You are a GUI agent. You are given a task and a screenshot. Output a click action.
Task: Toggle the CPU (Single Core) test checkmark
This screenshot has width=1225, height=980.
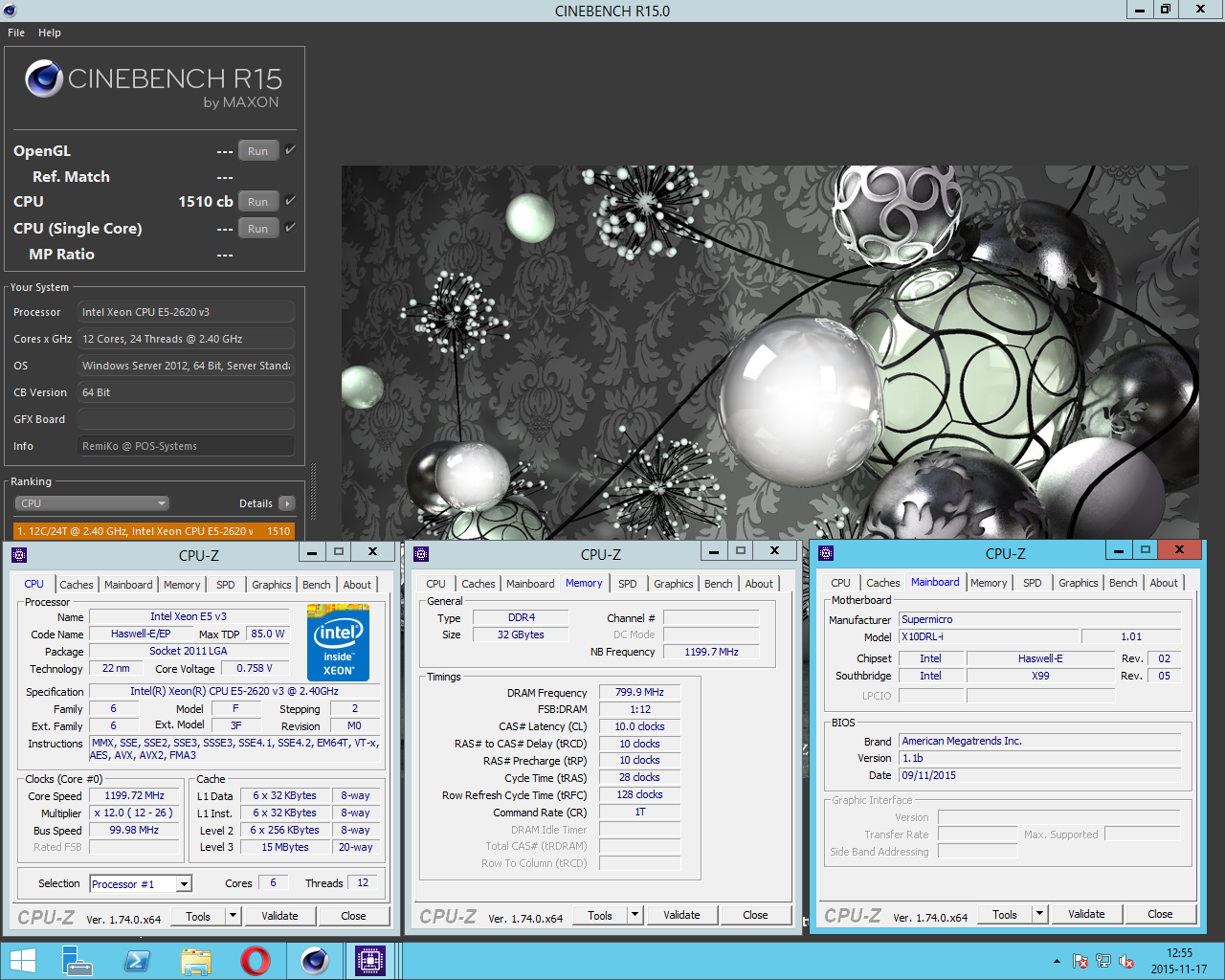click(290, 227)
